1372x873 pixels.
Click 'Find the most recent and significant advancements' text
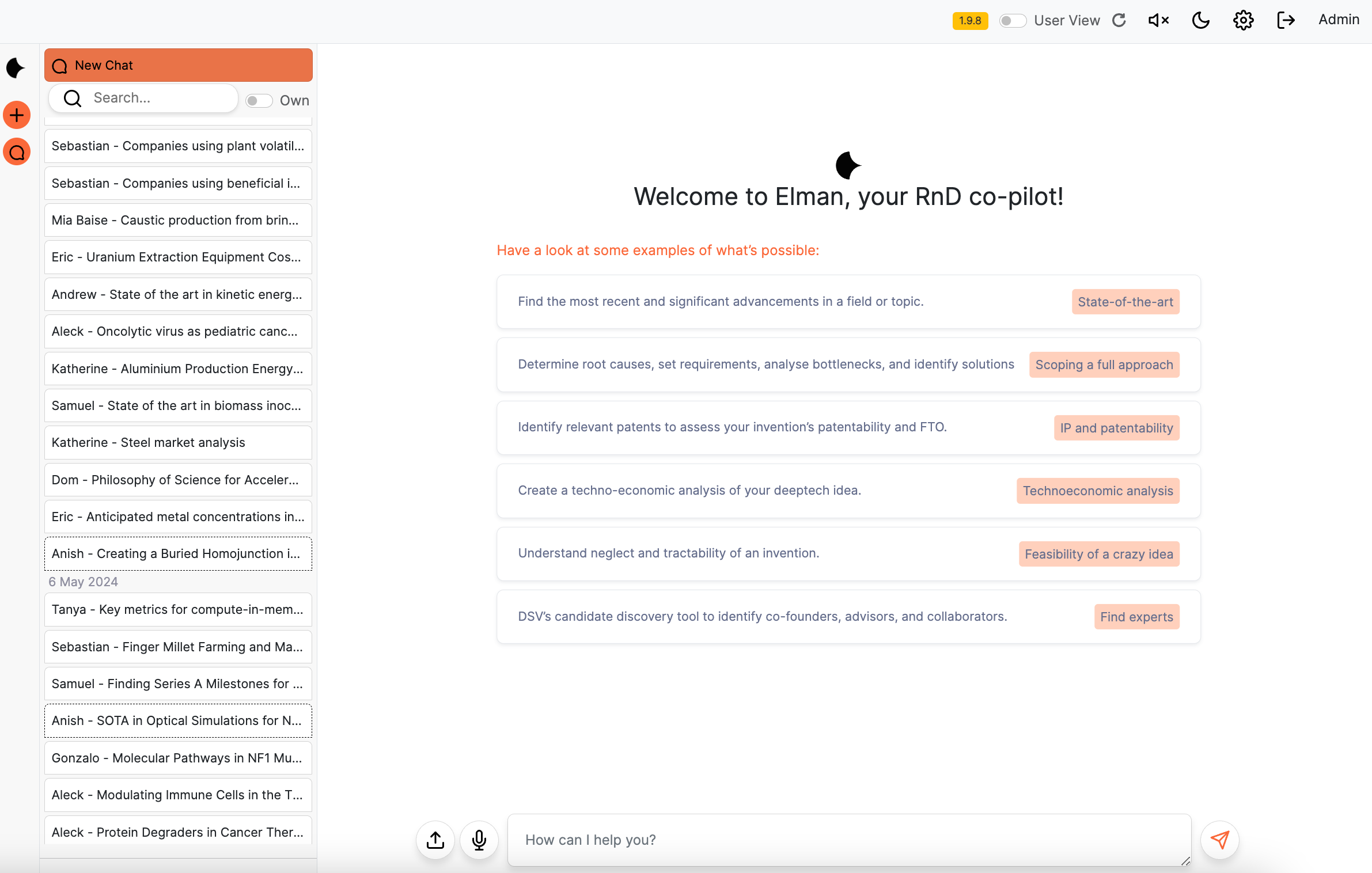(721, 302)
